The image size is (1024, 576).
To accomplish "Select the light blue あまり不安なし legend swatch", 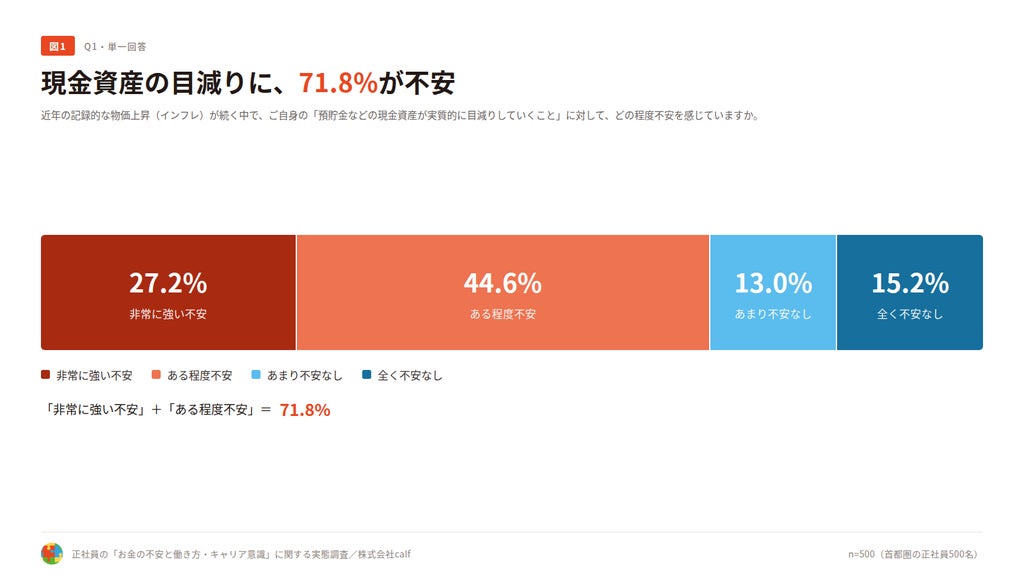I will (x=256, y=375).
